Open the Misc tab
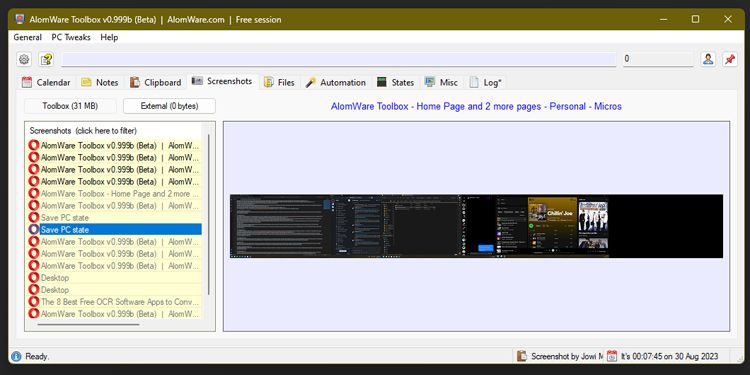This screenshot has width=750, height=375. 441,82
